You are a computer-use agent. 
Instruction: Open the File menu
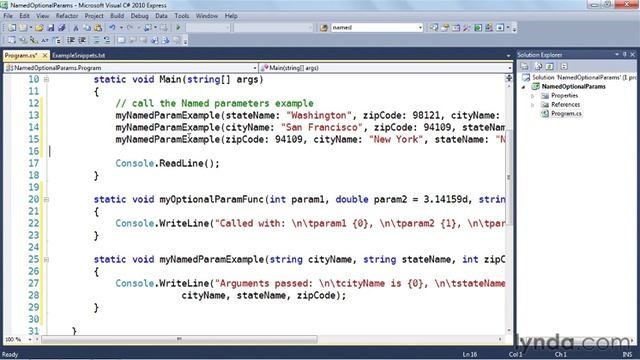click(x=8, y=16)
